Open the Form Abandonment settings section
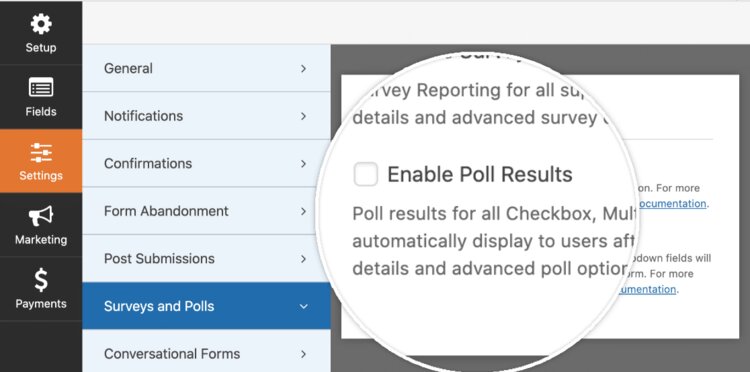This screenshot has height=372, width=750. 206,211
